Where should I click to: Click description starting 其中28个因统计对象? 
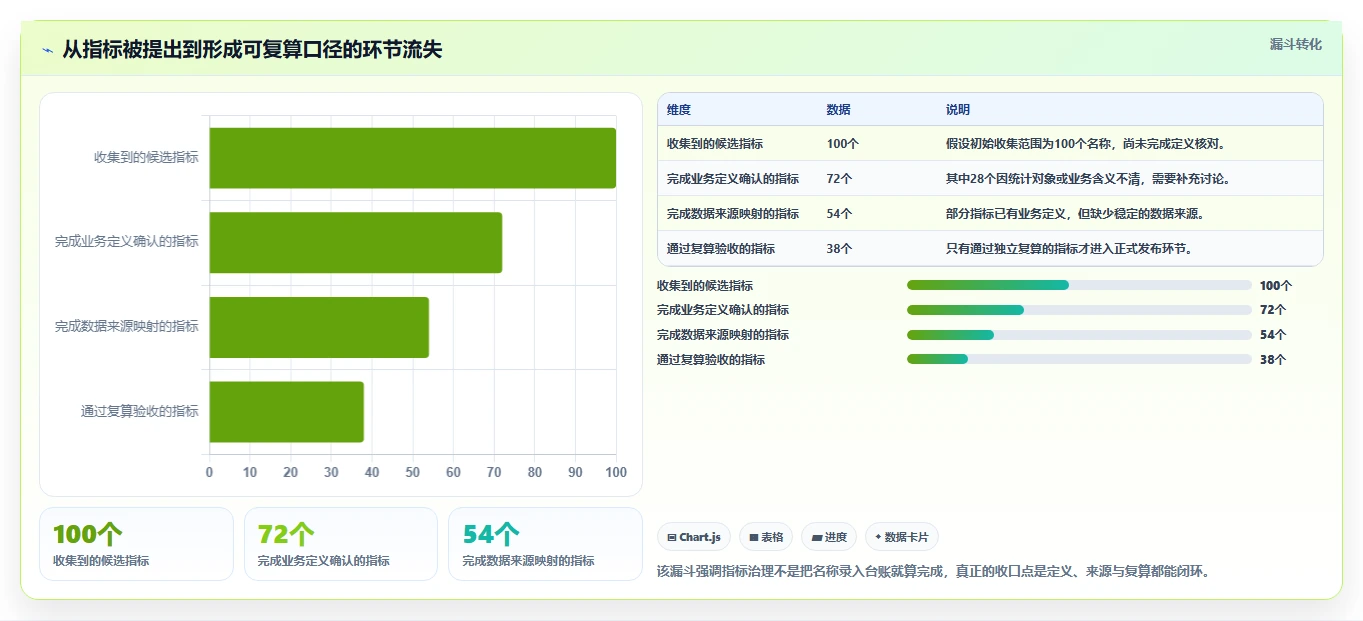pyautogui.click(x=1088, y=179)
